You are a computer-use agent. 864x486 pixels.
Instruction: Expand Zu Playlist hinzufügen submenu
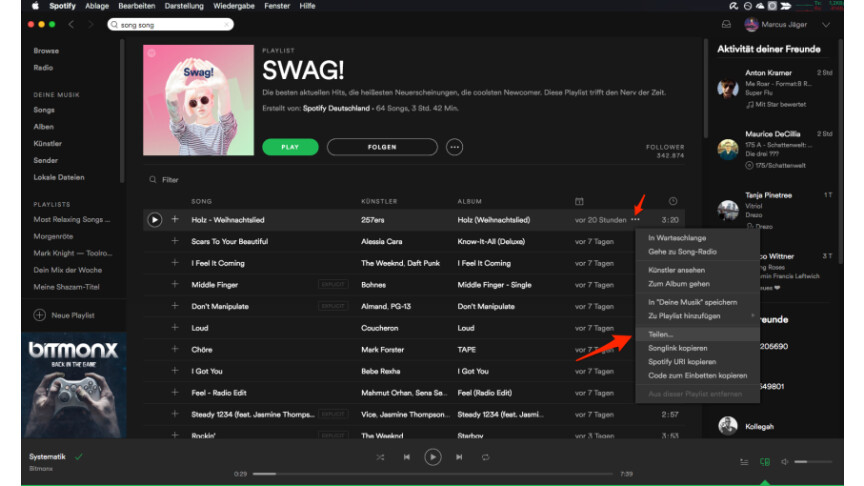pyautogui.click(x=697, y=316)
